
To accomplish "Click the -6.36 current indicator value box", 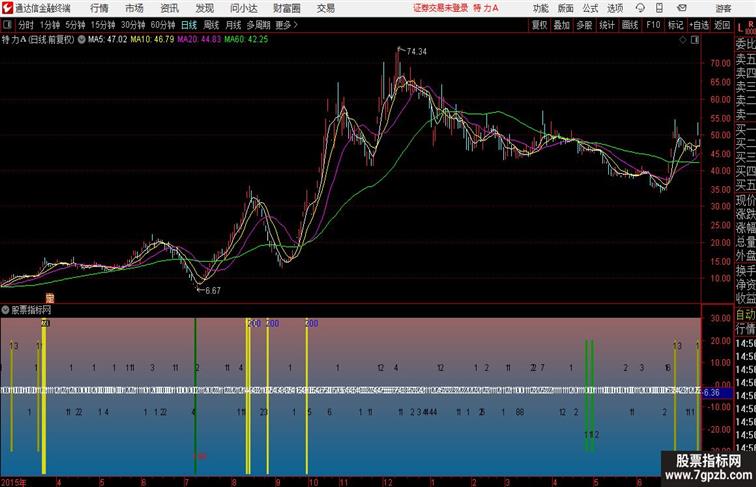I will (x=717, y=393).
